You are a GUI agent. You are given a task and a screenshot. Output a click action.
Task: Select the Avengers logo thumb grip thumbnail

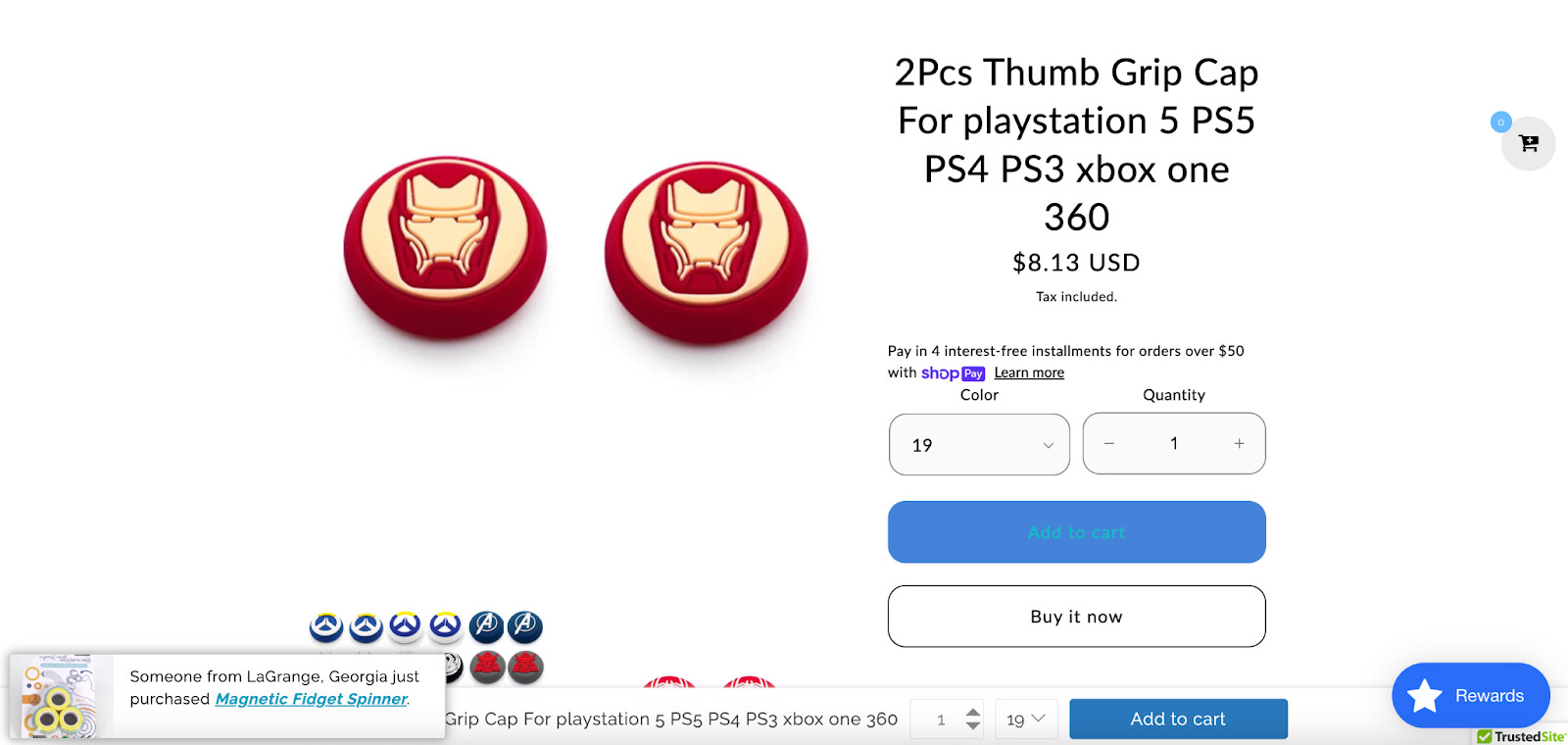coord(506,625)
